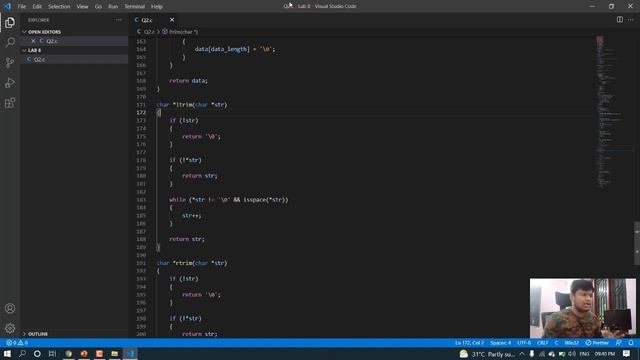The height and width of the screenshot is (360, 640).
Task: Open the Run and Debug view
Action: coord(10,83)
